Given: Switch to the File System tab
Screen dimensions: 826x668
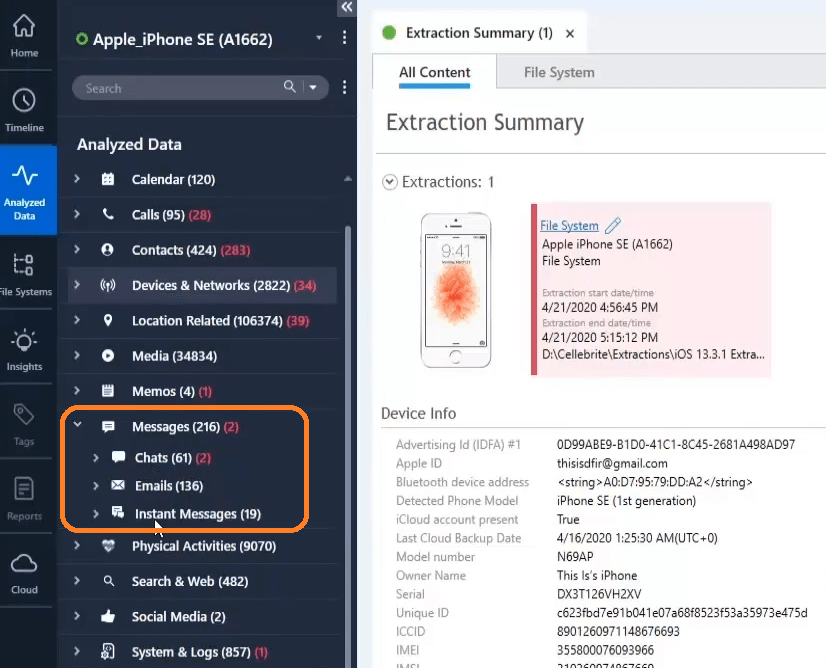Looking at the screenshot, I should 559,72.
